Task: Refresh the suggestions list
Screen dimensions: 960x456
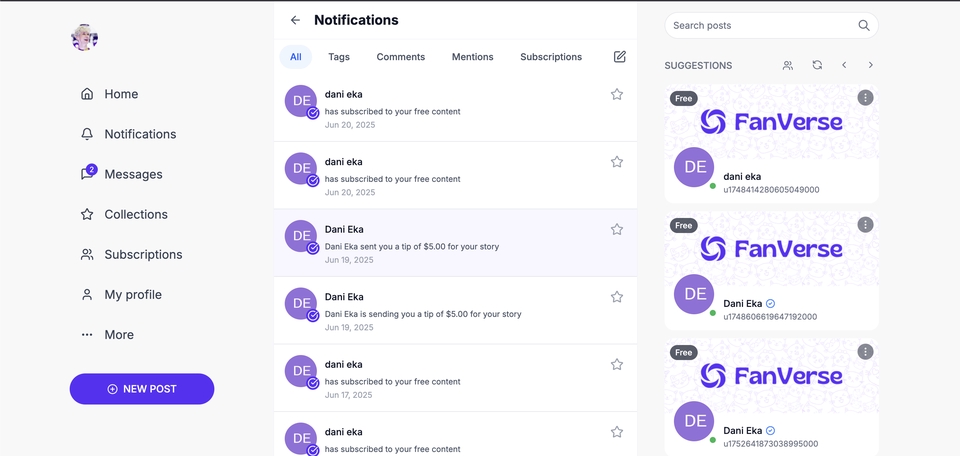Action: [817, 65]
